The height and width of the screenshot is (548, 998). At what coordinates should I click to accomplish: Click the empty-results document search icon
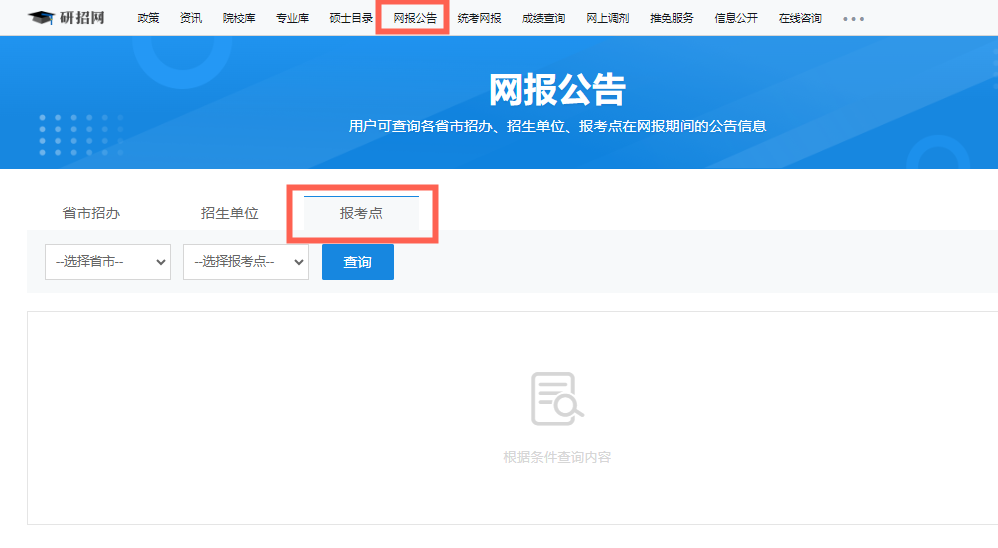pyautogui.click(x=557, y=399)
